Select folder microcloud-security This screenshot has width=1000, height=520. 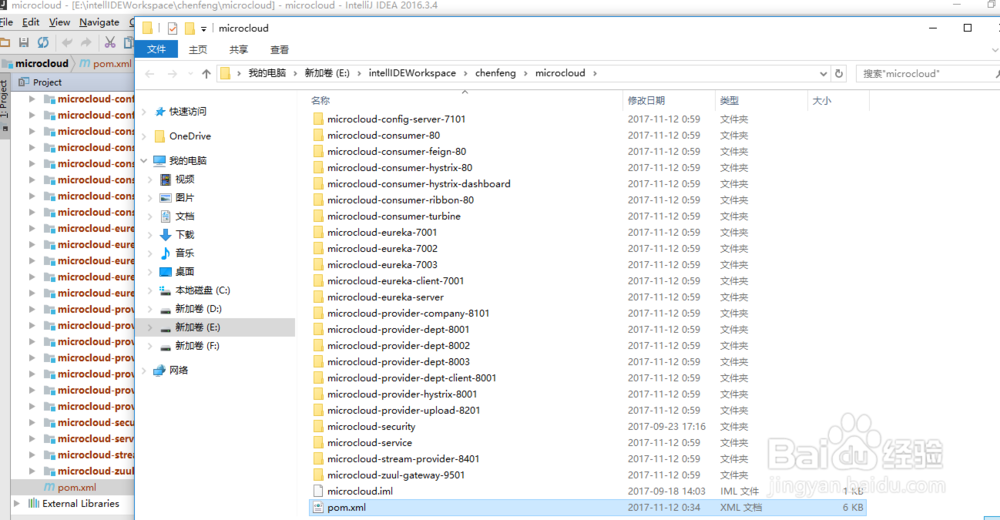371,427
